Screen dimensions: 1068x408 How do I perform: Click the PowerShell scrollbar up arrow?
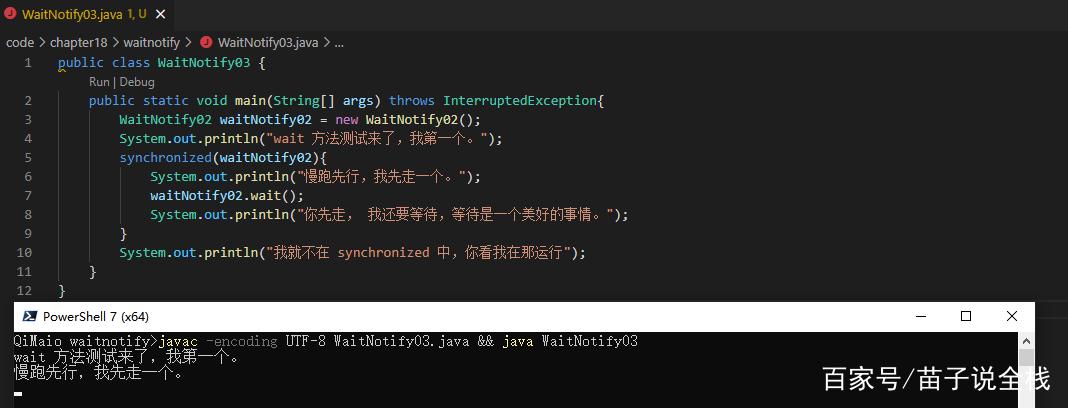1026,340
